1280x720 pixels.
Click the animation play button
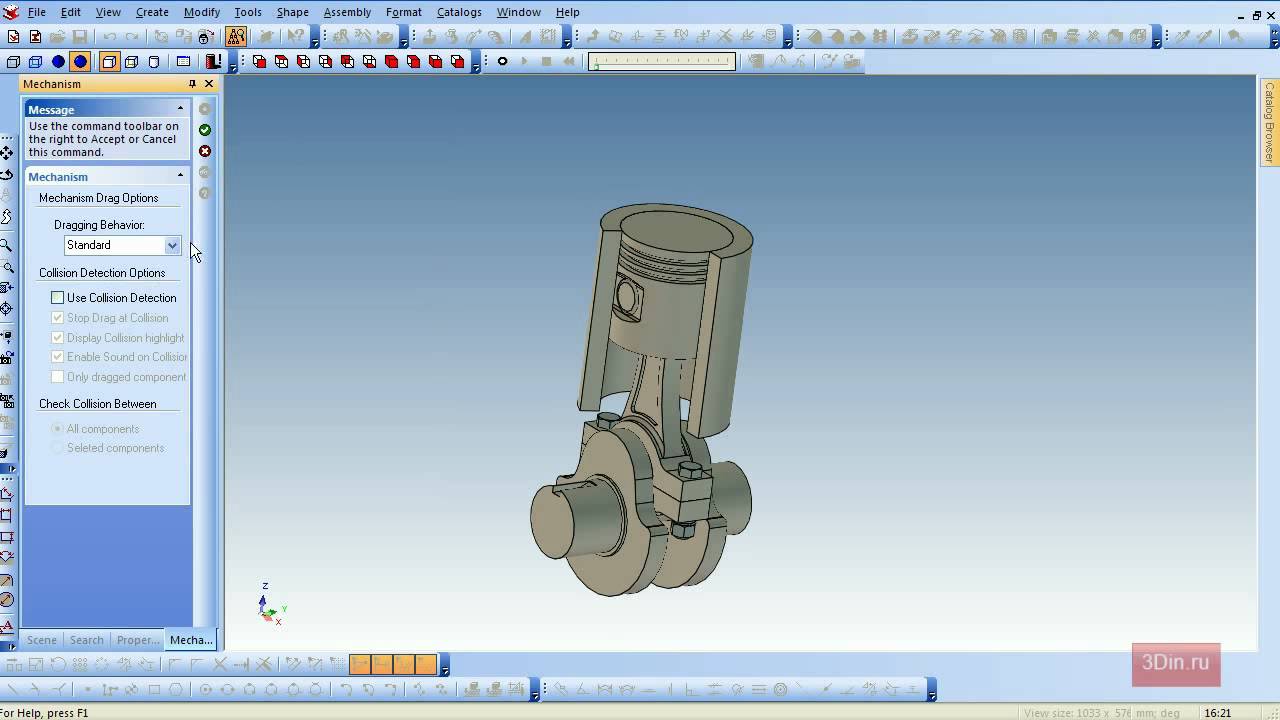click(x=524, y=62)
